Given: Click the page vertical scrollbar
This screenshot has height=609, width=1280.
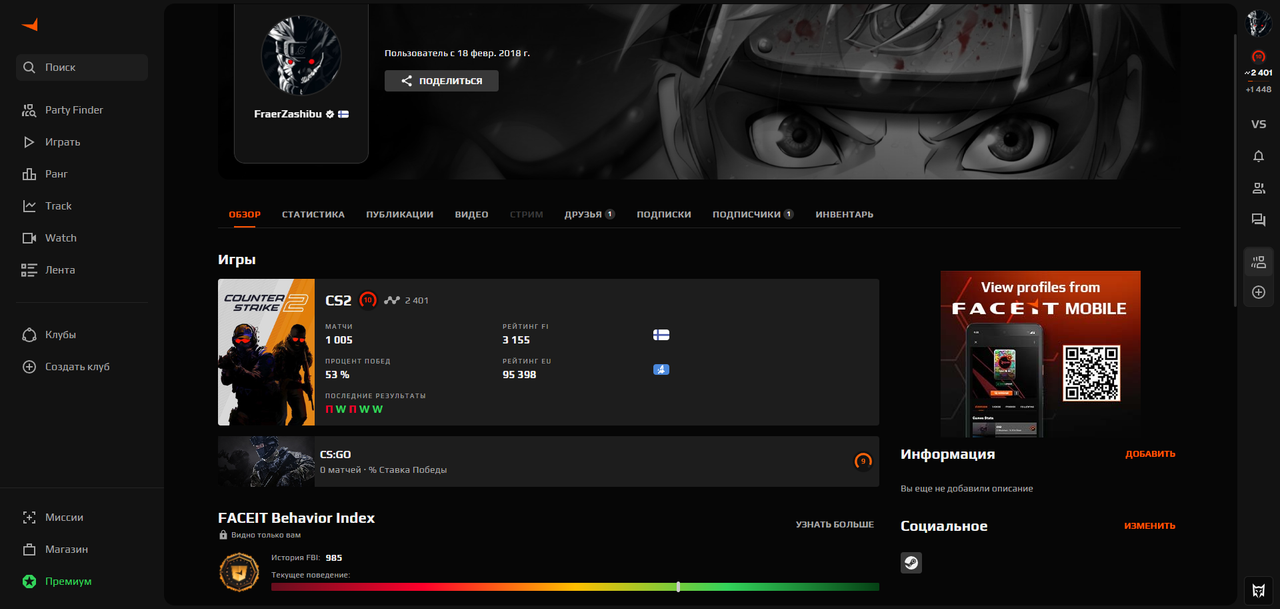Looking at the screenshot, I should point(1237,170).
